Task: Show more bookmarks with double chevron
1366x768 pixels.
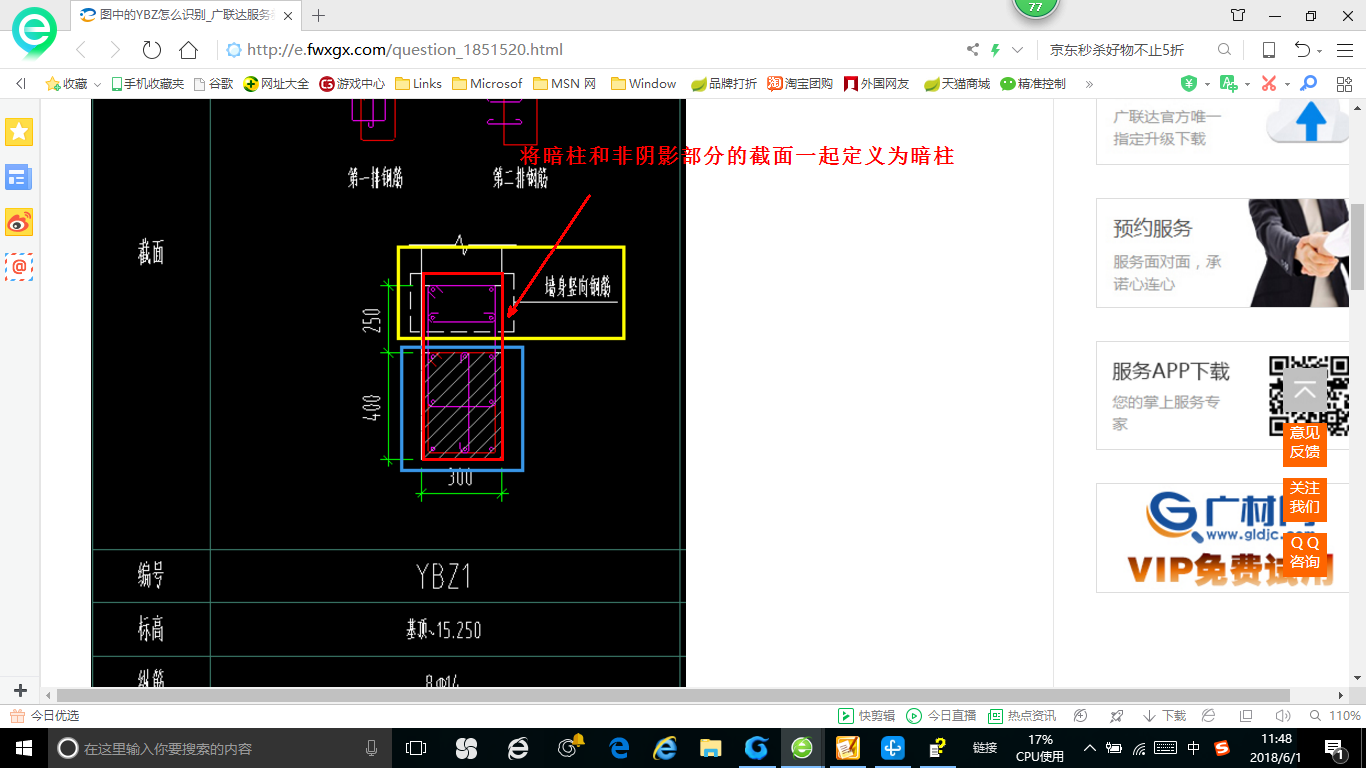Action: pos(1089,84)
